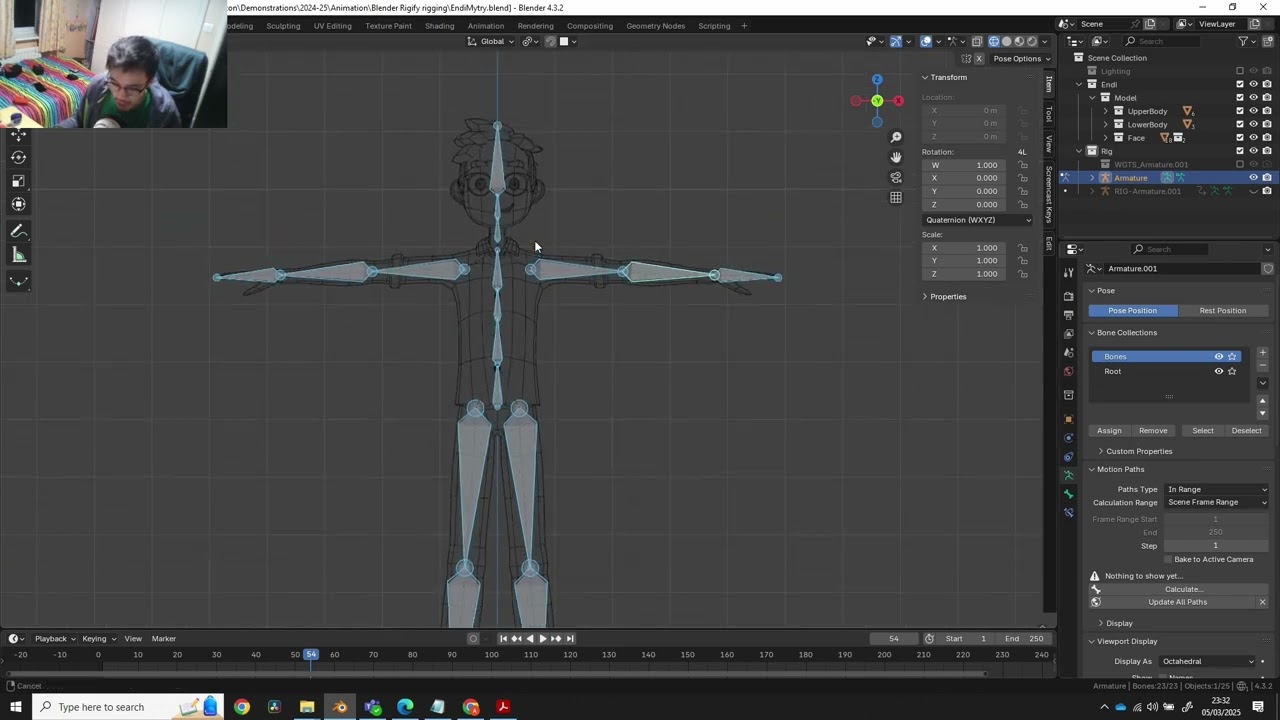This screenshot has height=720, width=1280.
Task: Select the Scale tool in viewport toolbar
Action: 18,181
